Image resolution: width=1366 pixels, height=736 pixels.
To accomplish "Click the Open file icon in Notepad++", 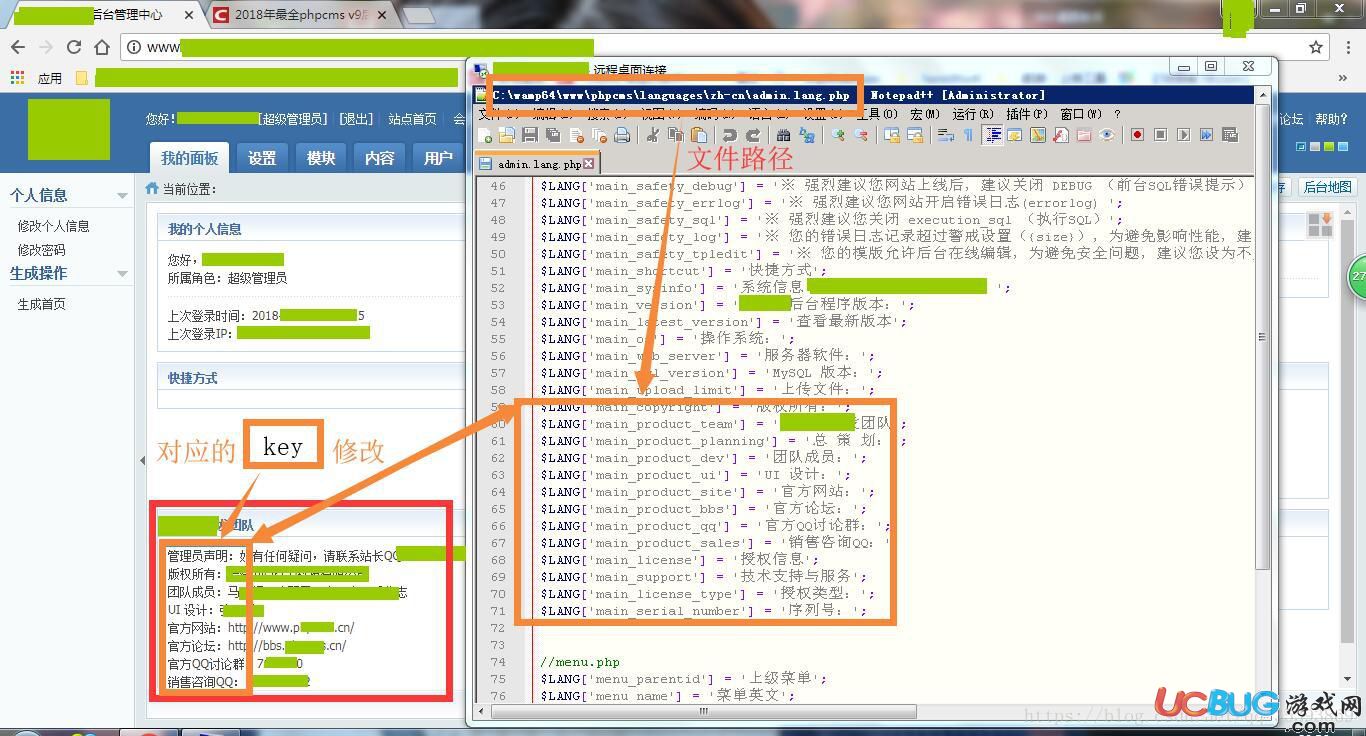I will click(x=507, y=135).
